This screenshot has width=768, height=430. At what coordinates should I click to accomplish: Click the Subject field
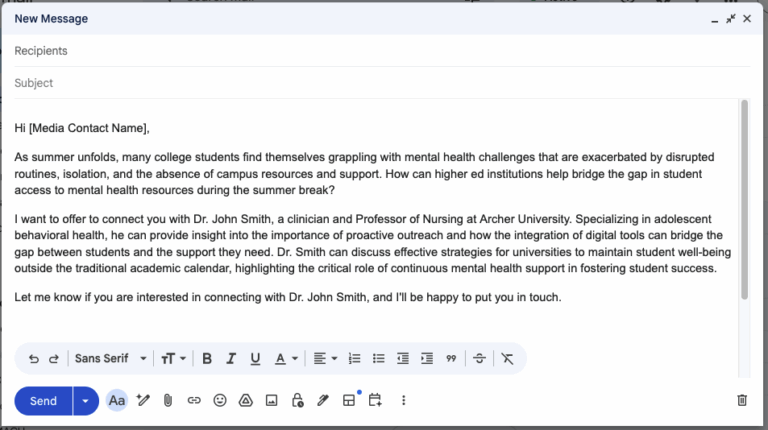[382, 83]
